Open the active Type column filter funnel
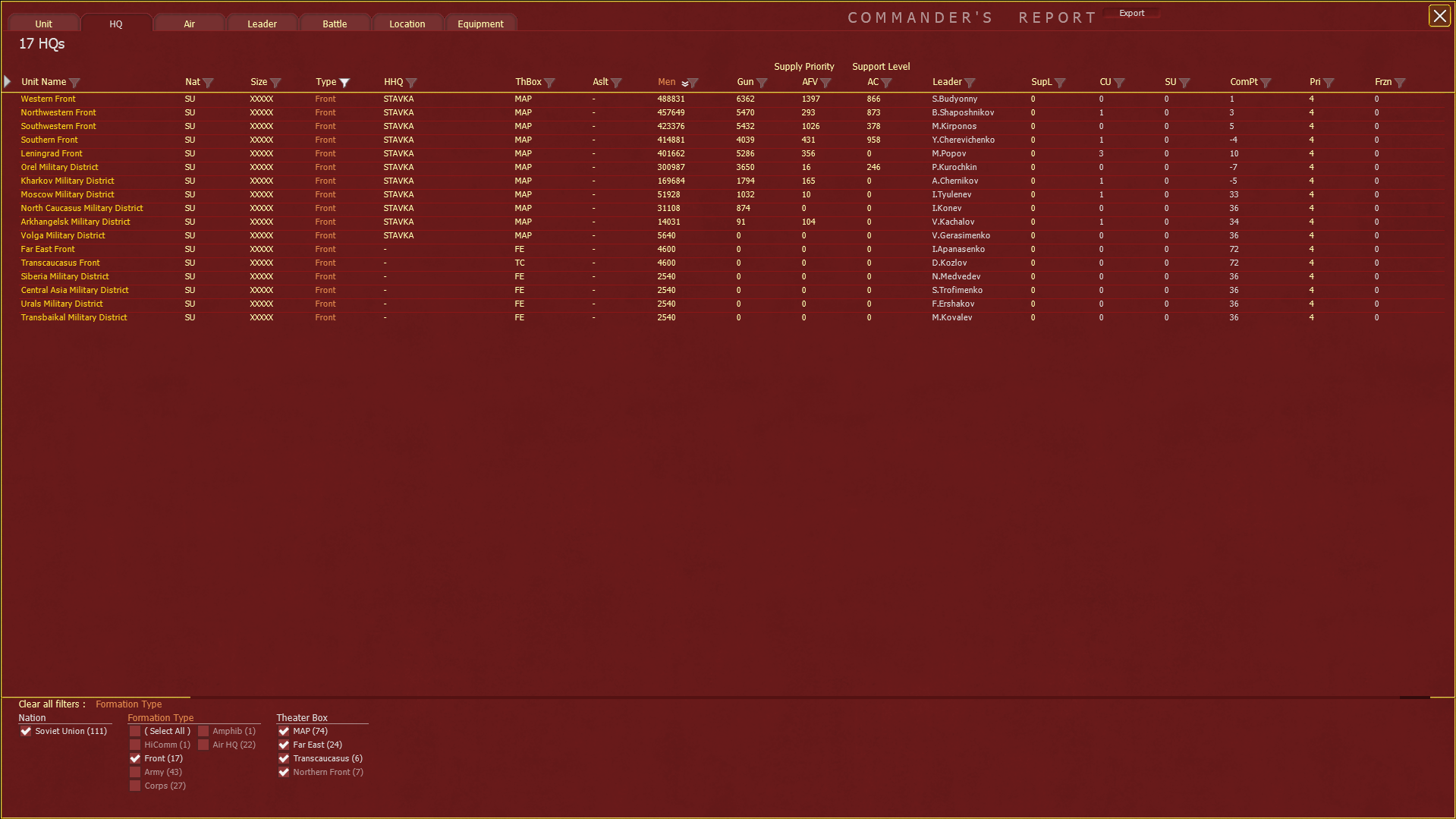Screen dimensions: 1456x819 pos(344,83)
